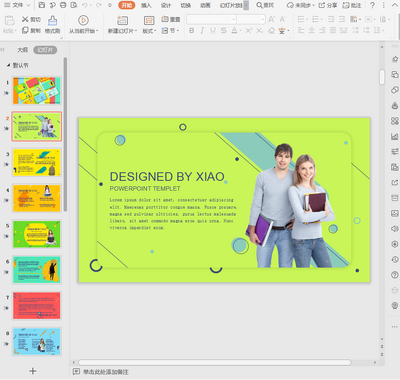Screen dimensions: 400x380
Task: Click history clock icon in right sidebar
Action: [x=395, y=259]
